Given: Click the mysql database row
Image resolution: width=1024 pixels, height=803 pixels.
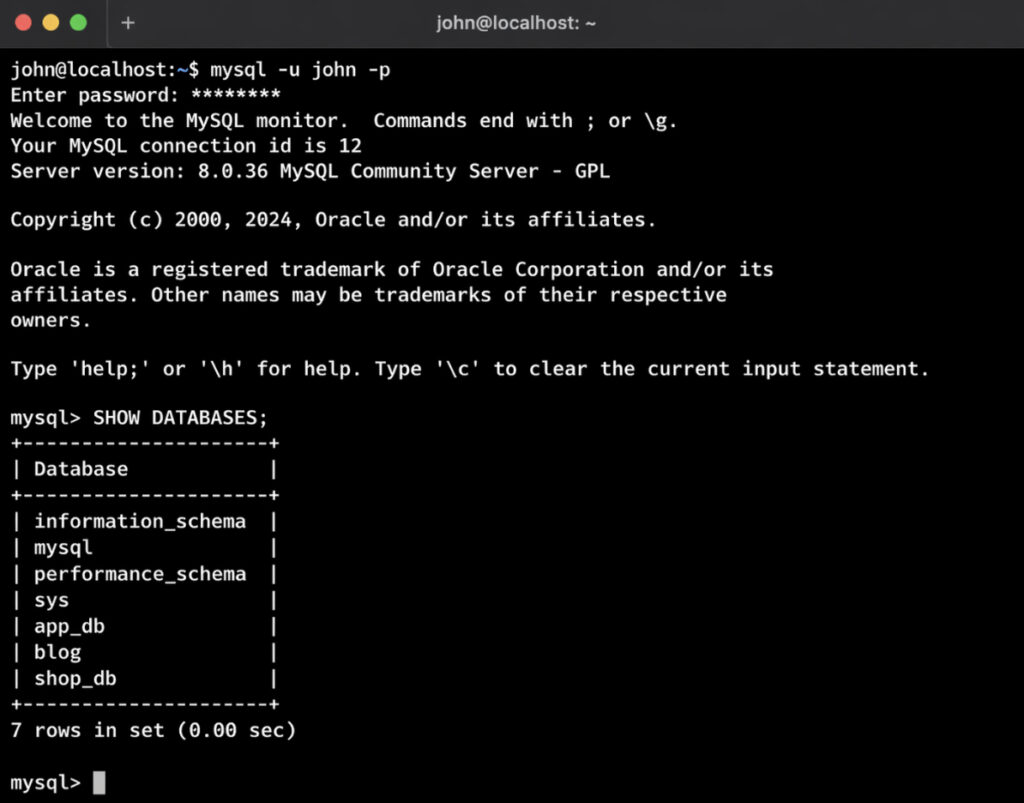Looking at the screenshot, I should [x=62, y=547].
